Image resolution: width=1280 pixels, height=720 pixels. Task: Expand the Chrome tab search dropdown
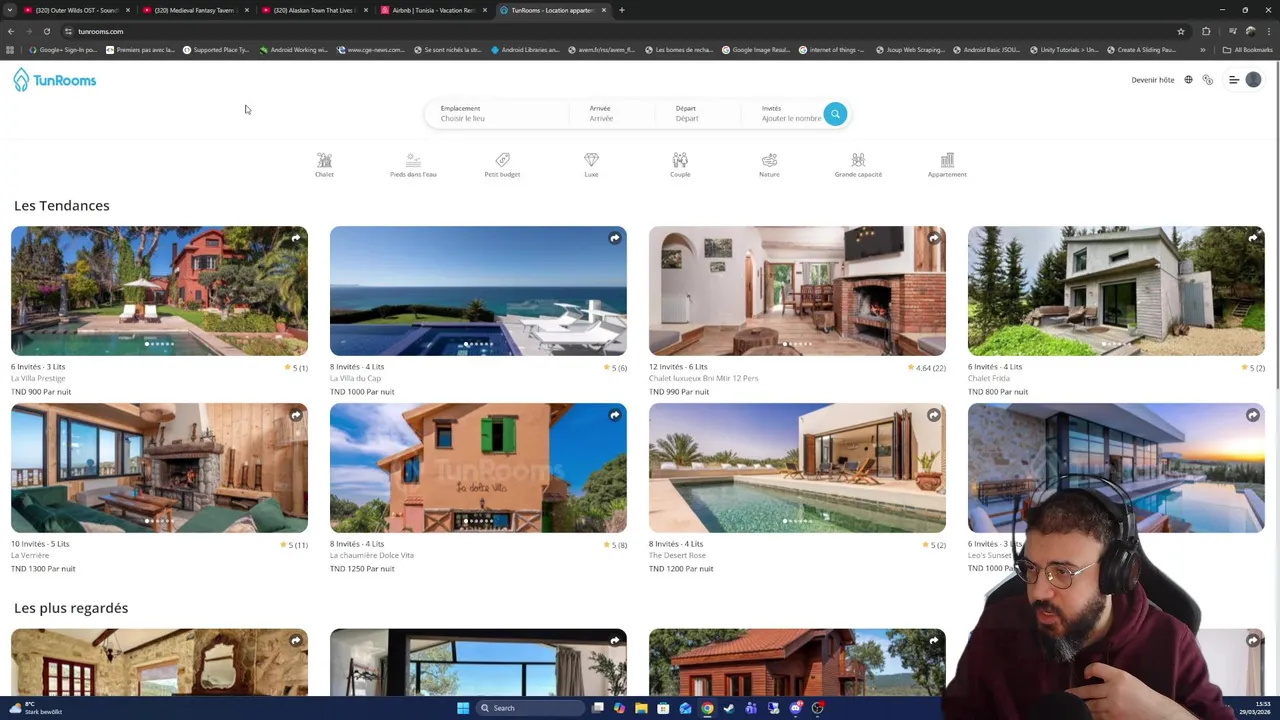10,10
